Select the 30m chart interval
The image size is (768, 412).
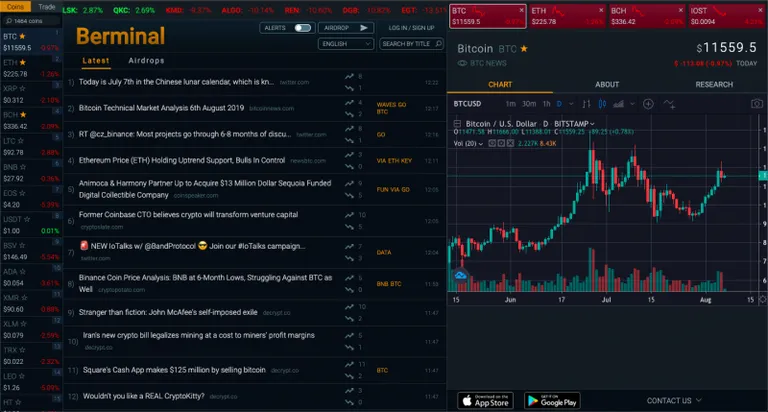point(528,104)
